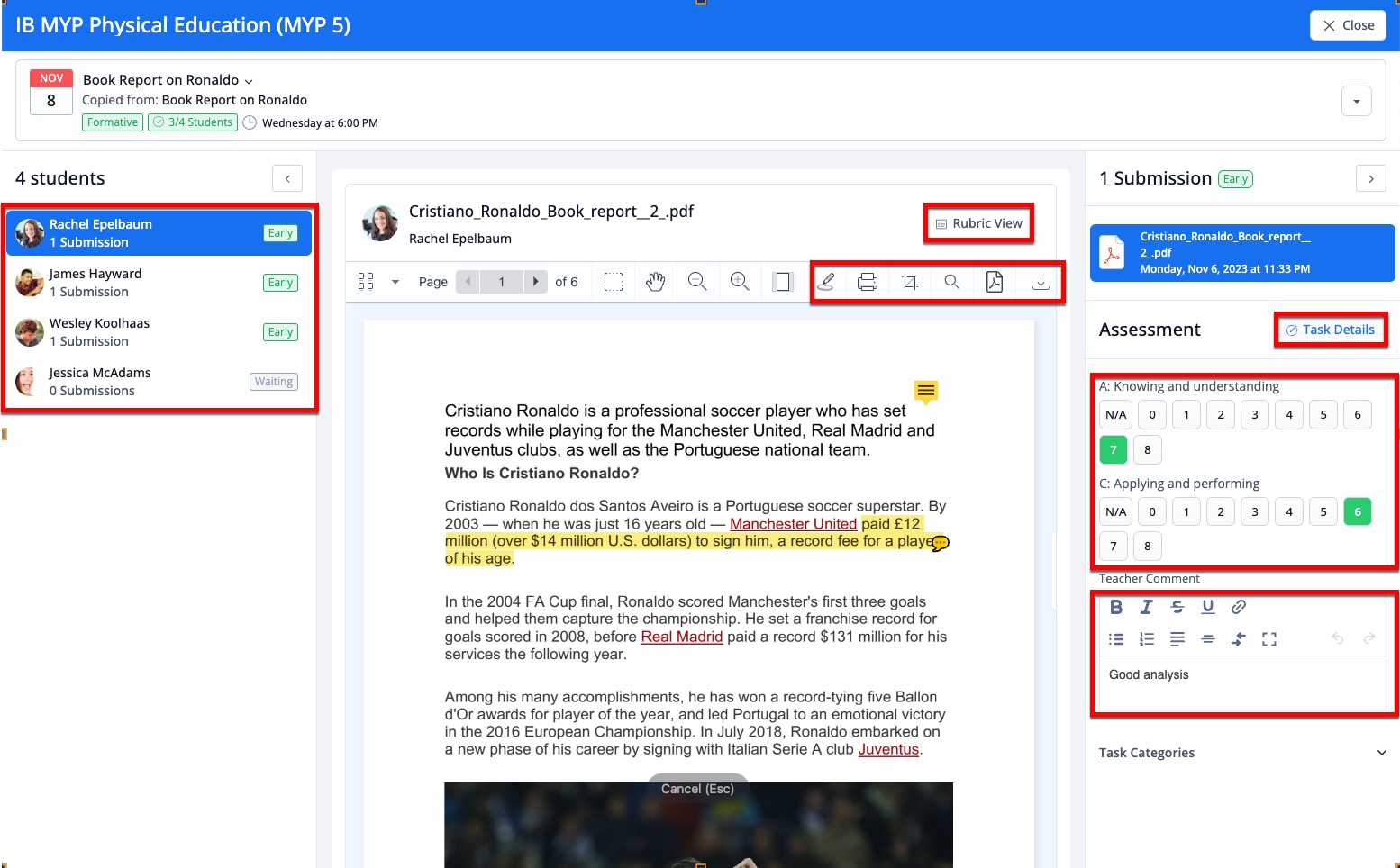Open the Rubric View

978,223
